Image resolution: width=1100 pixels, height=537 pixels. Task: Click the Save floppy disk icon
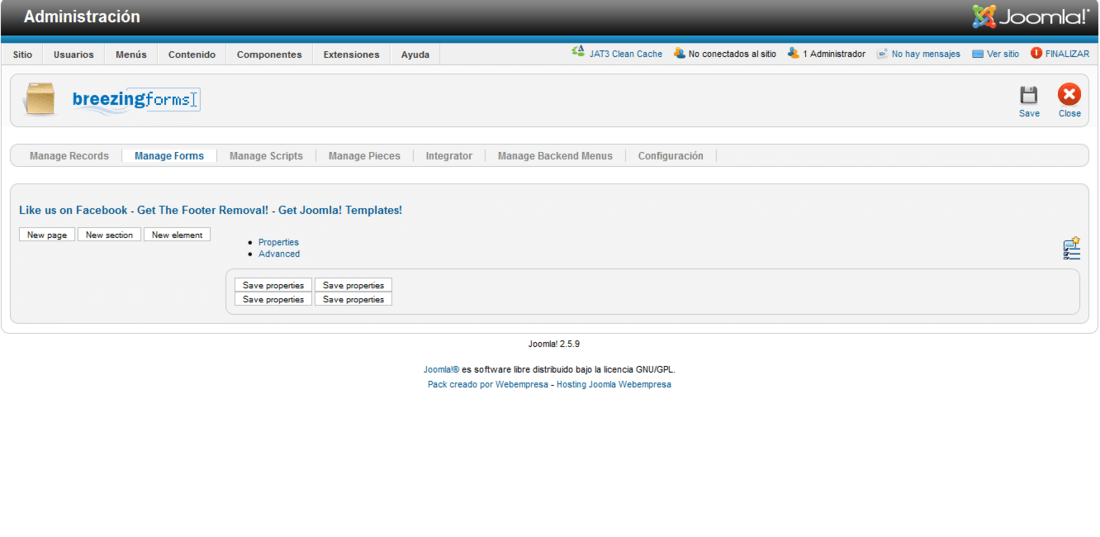pos(1028,95)
